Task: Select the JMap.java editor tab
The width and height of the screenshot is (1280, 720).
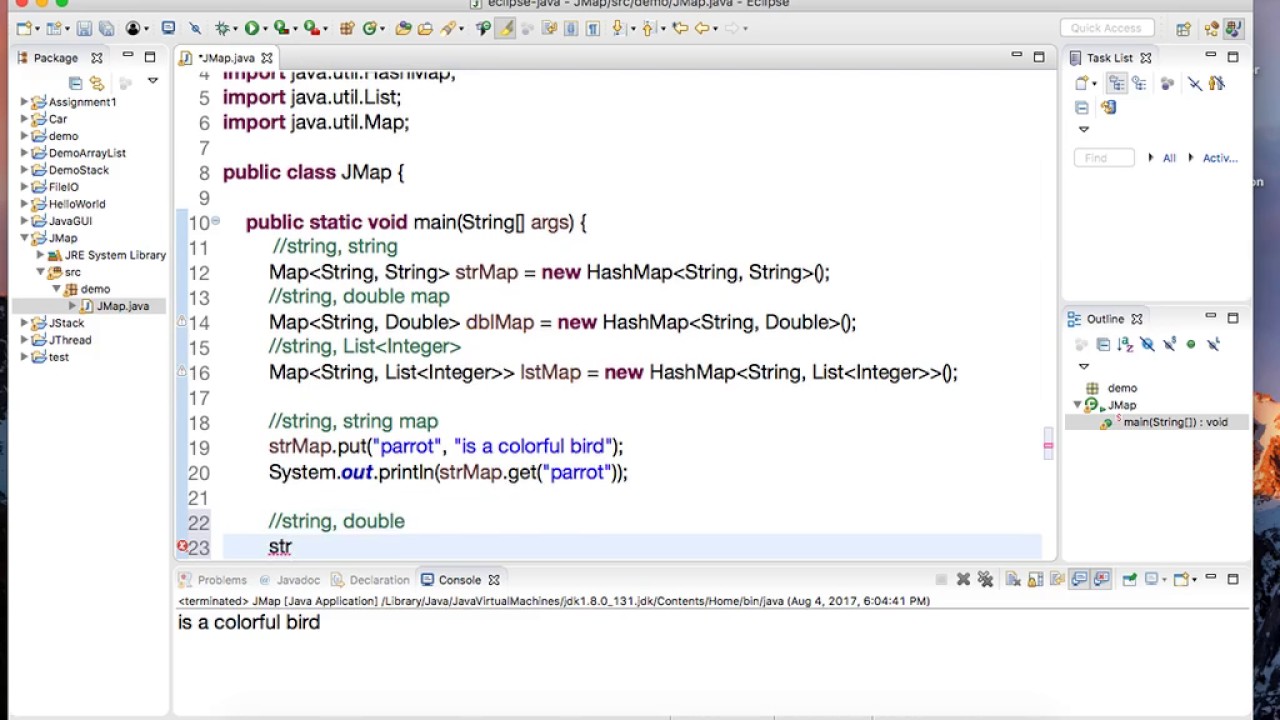Action: (x=226, y=58)
